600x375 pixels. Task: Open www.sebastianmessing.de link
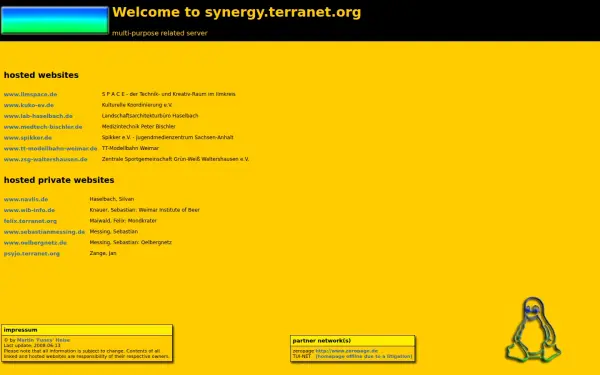click(x=44, y=232)
